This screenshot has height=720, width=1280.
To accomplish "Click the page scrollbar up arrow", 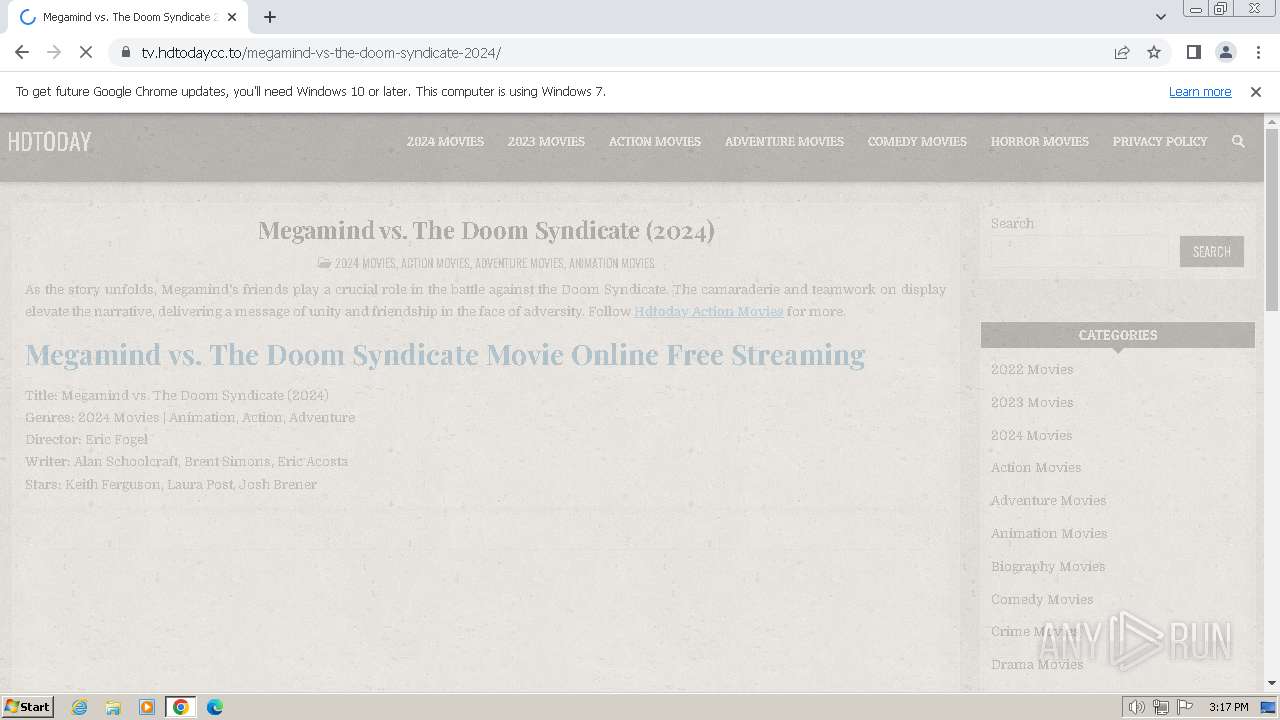I will (x=1272, y=122).
